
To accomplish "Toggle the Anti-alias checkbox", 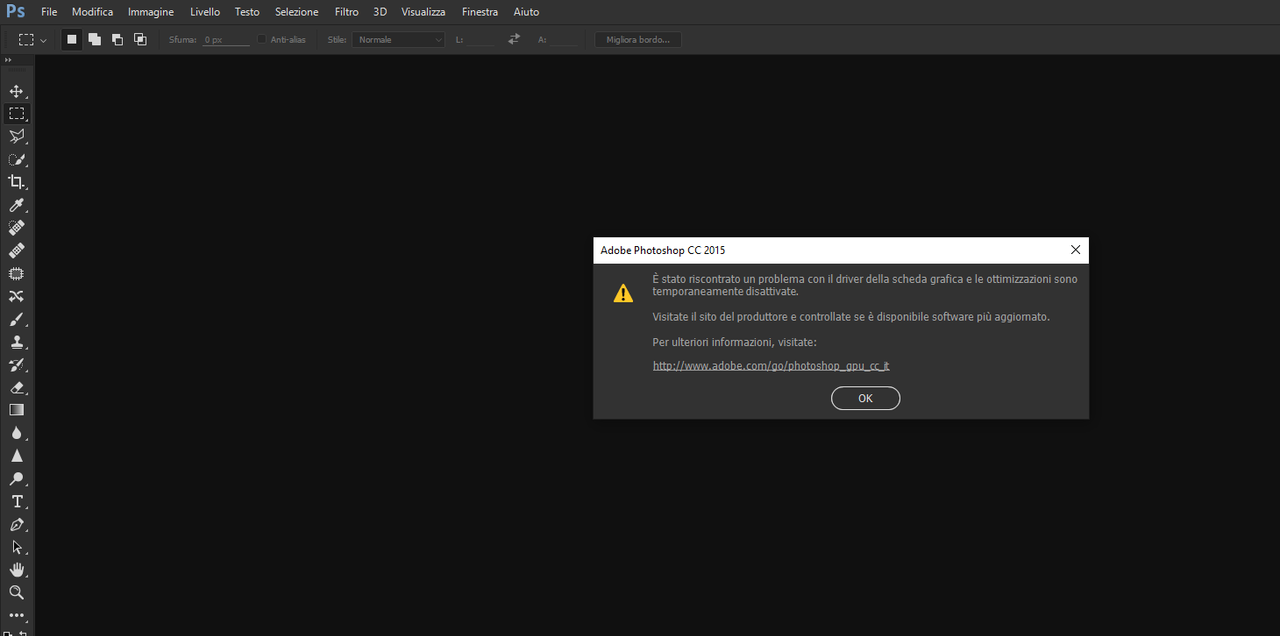I will 262,39.
